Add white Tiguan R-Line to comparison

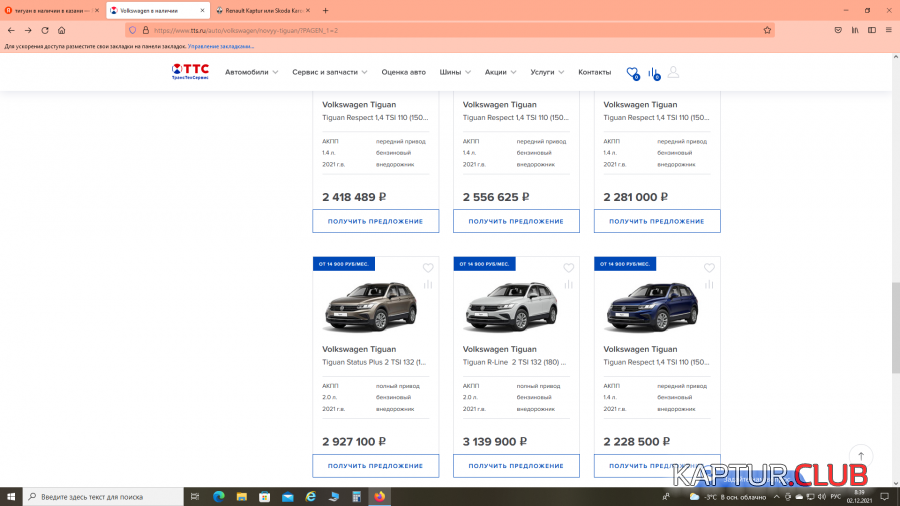point(569,285)
